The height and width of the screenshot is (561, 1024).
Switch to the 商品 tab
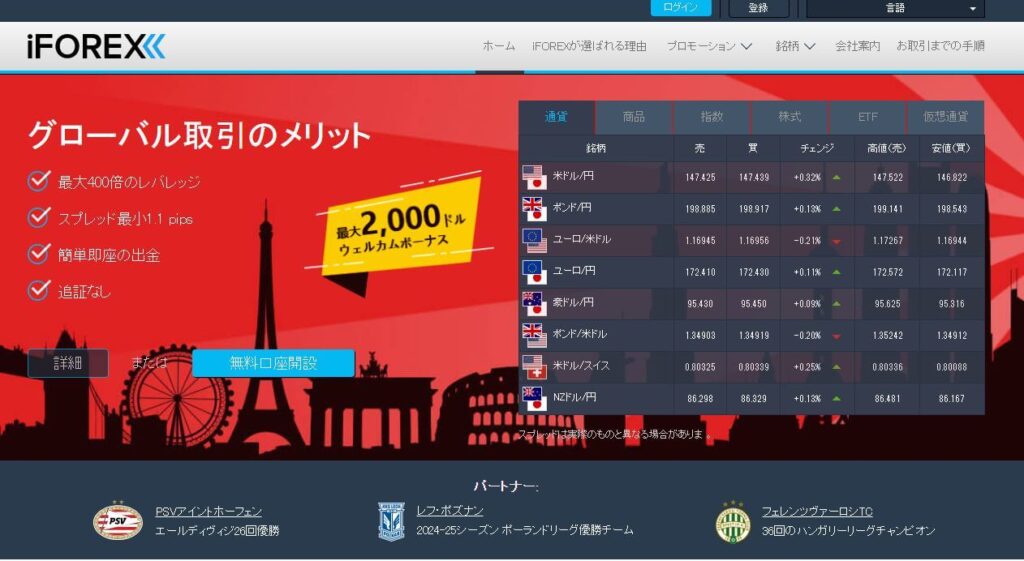pos(633,118)
